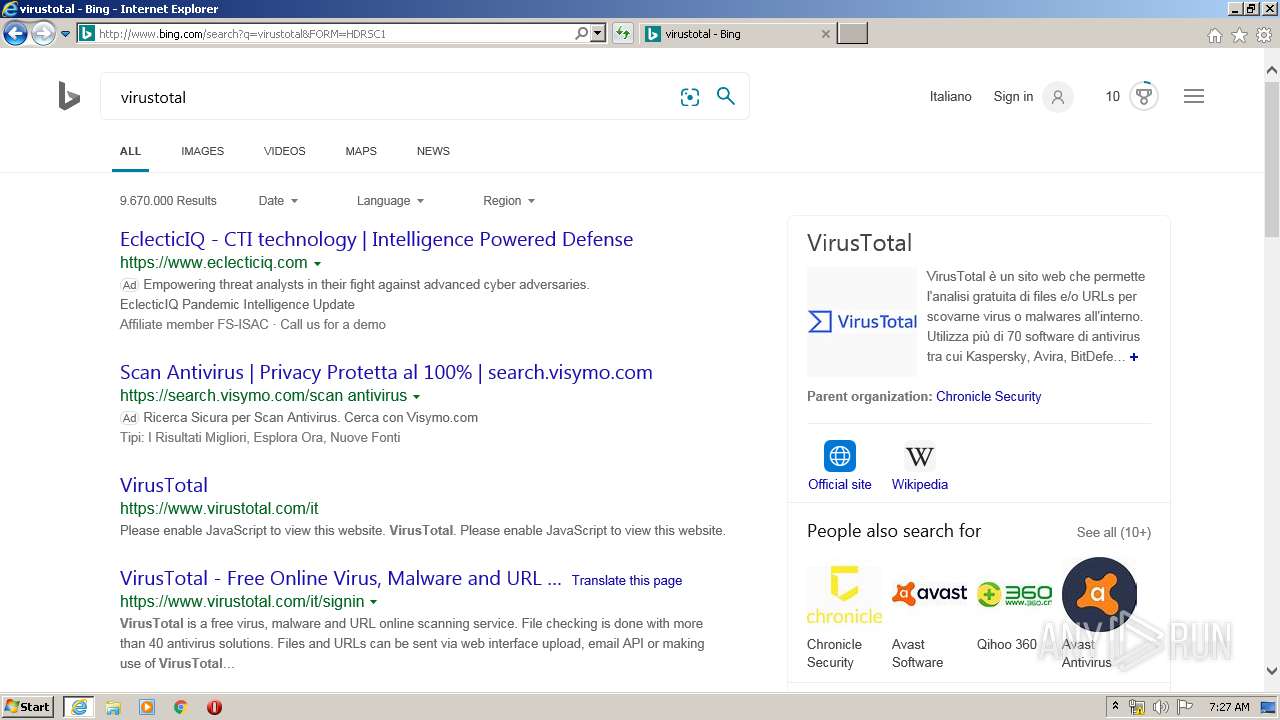Open red Opera-like taskbar icon
This screenshot has height=720, width=1280.
point(214,707)
